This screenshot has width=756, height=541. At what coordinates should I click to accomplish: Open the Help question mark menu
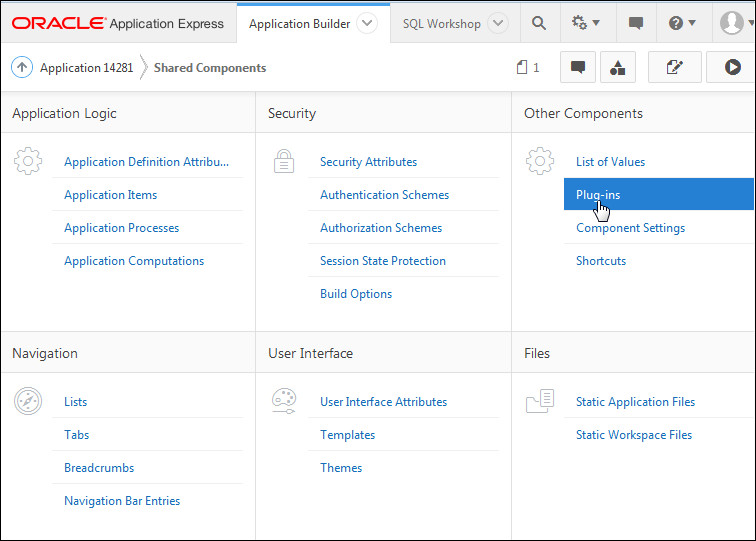[x=683, y=23]
